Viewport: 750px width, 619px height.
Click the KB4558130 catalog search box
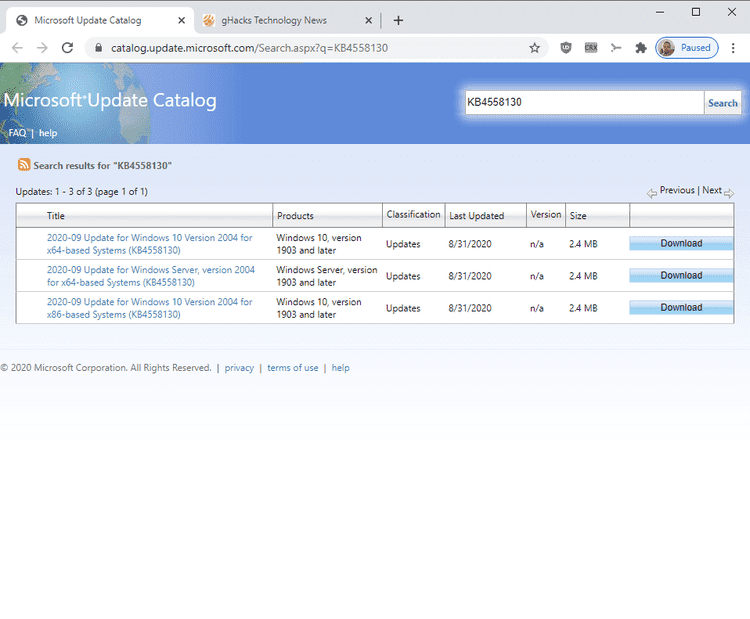(584, 102)
